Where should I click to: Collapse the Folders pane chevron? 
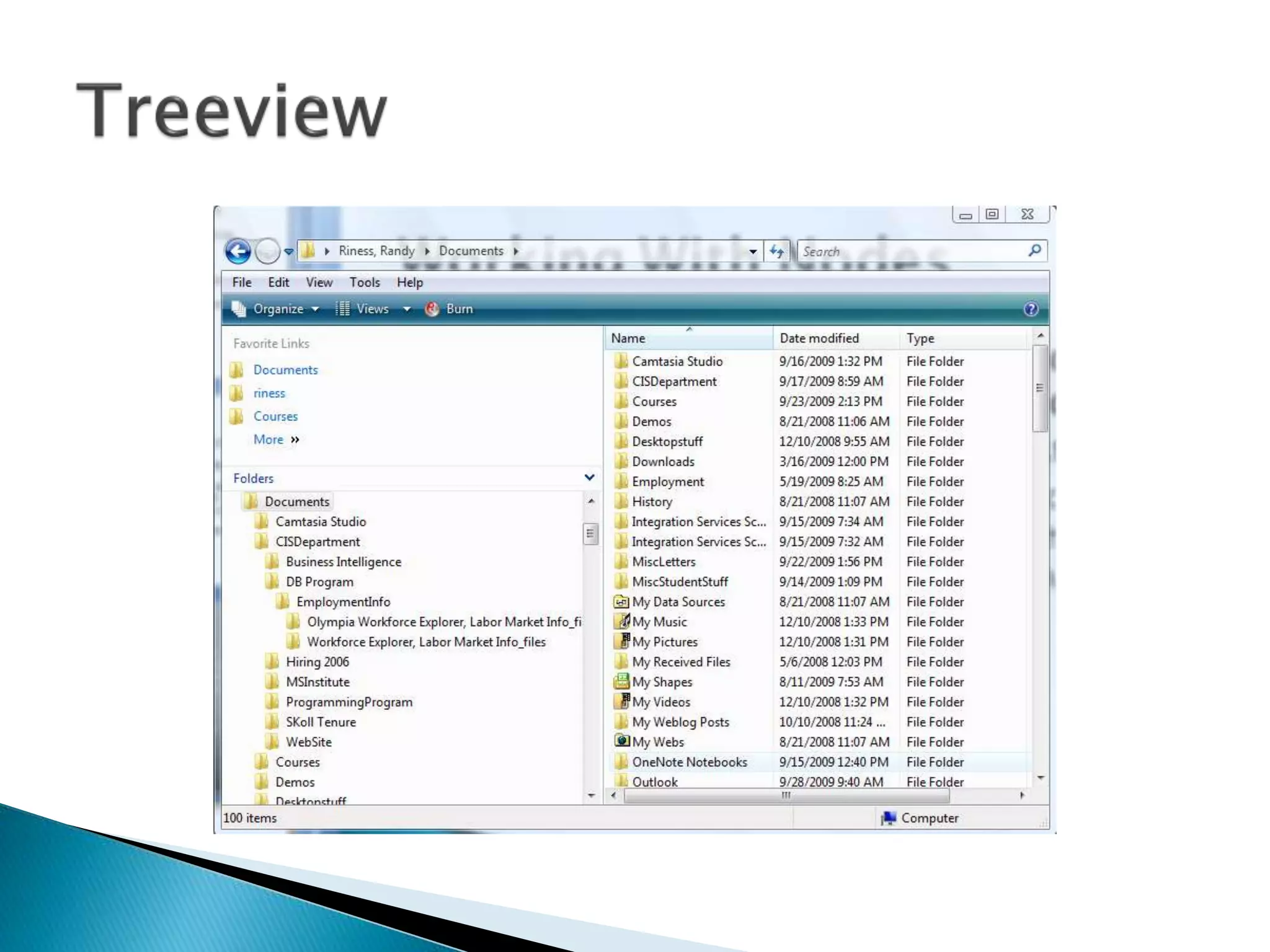pyautogui.click(x=589, y=477)
